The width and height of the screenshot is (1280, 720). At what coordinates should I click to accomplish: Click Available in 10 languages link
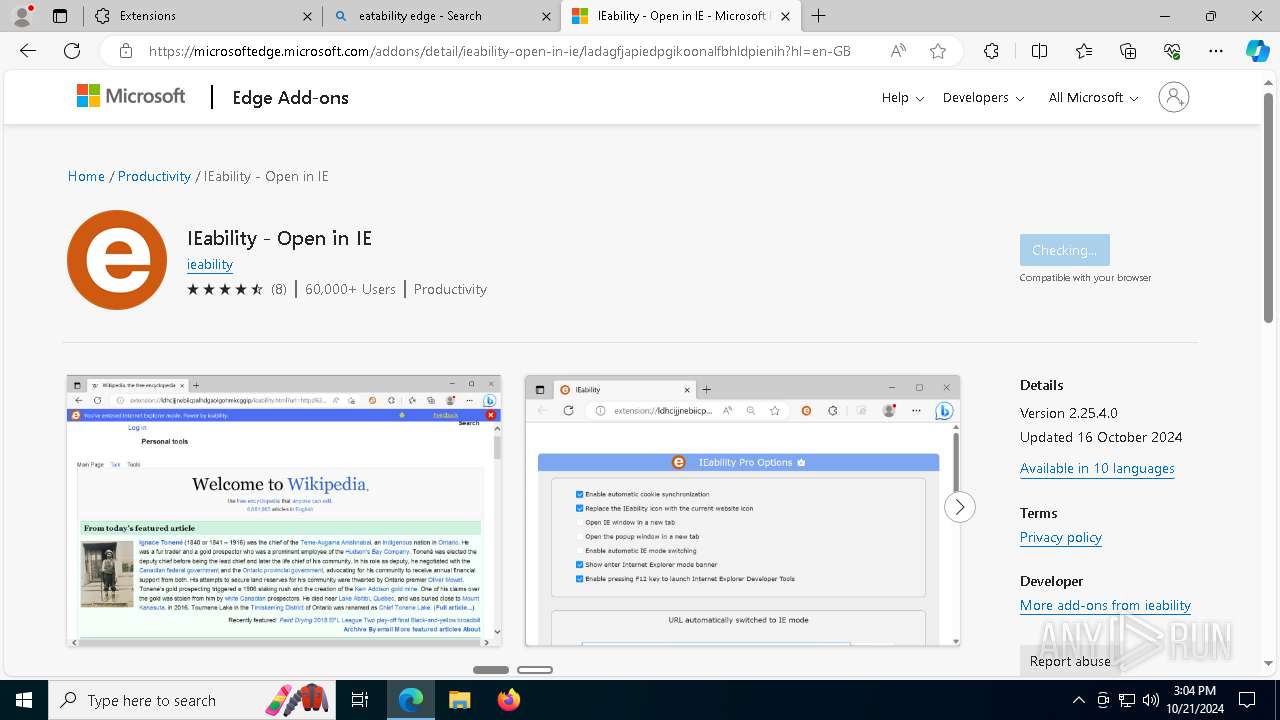1097,468
